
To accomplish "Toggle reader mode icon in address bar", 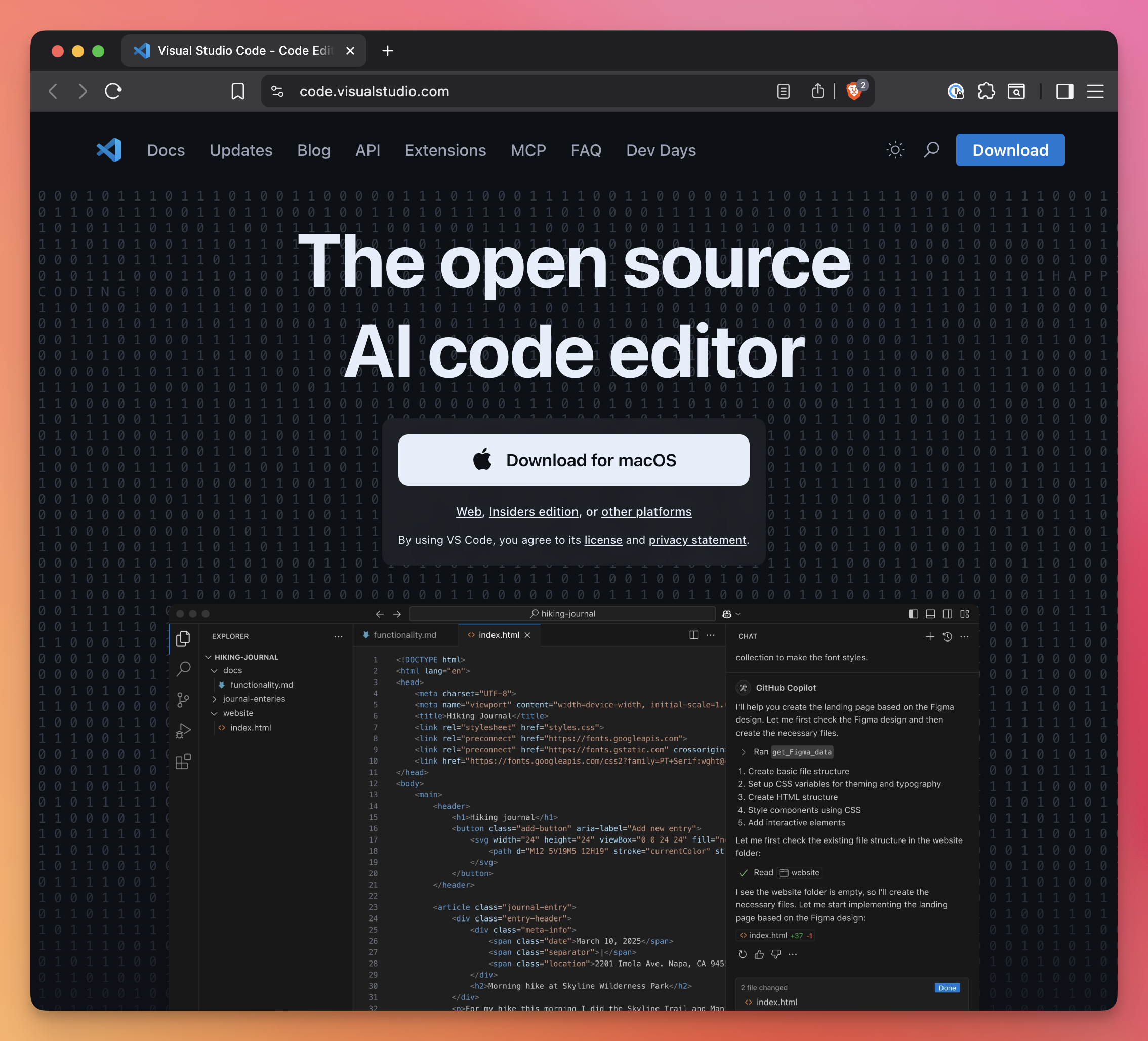I will (x=784, y=91).
